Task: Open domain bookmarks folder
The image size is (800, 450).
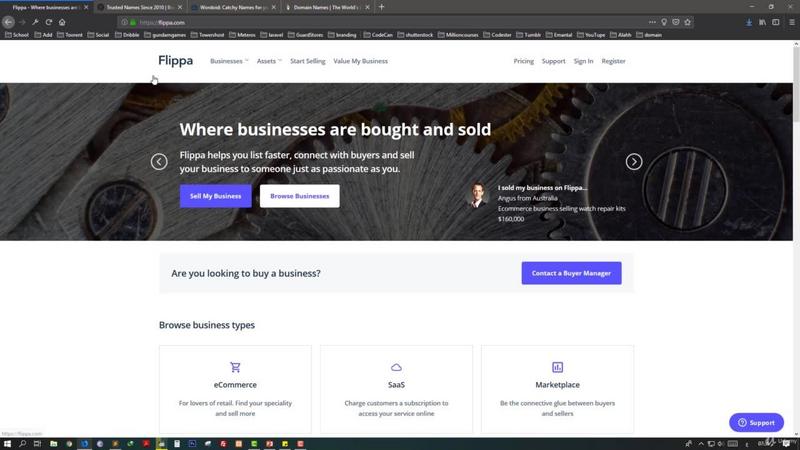Action: tap(649, 35)
